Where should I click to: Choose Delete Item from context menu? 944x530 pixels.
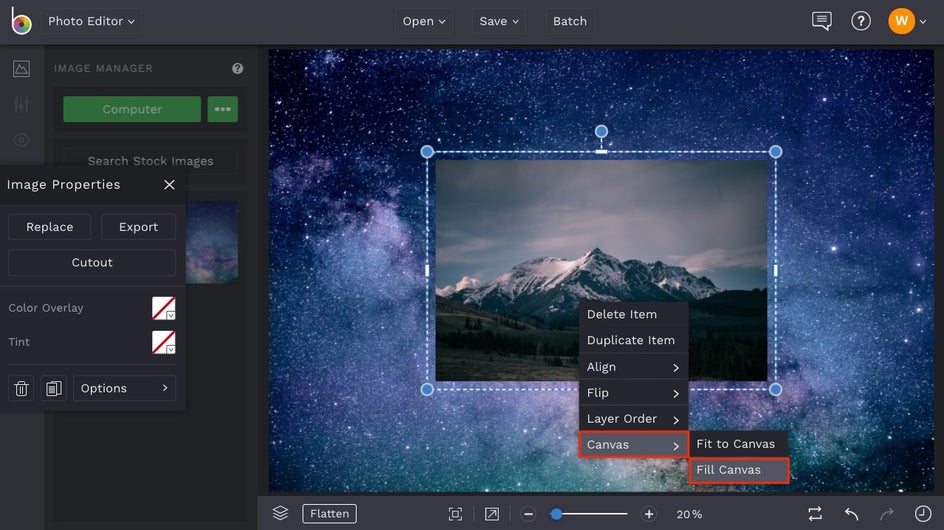point(633,314)
